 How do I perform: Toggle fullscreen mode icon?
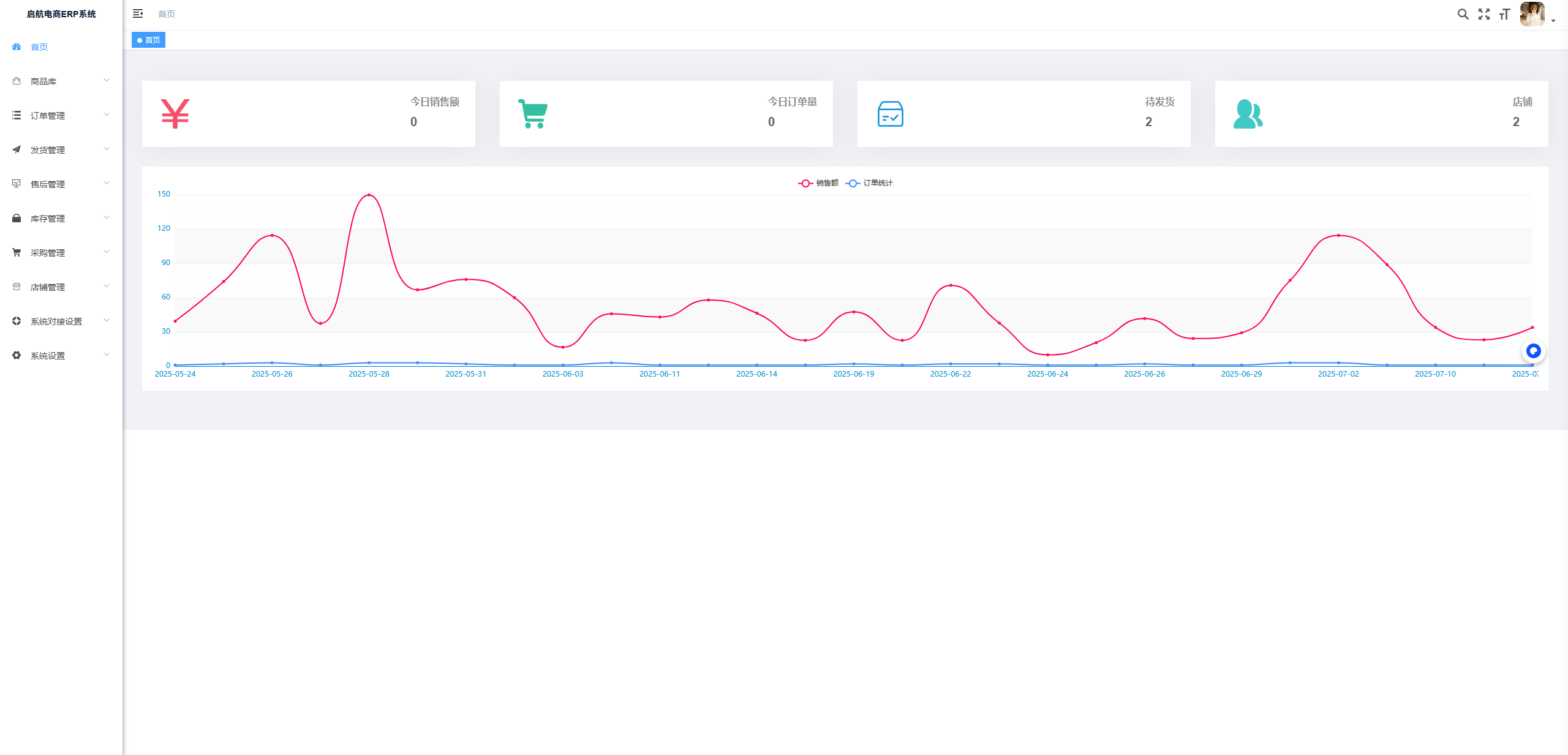click(1483, 14)
